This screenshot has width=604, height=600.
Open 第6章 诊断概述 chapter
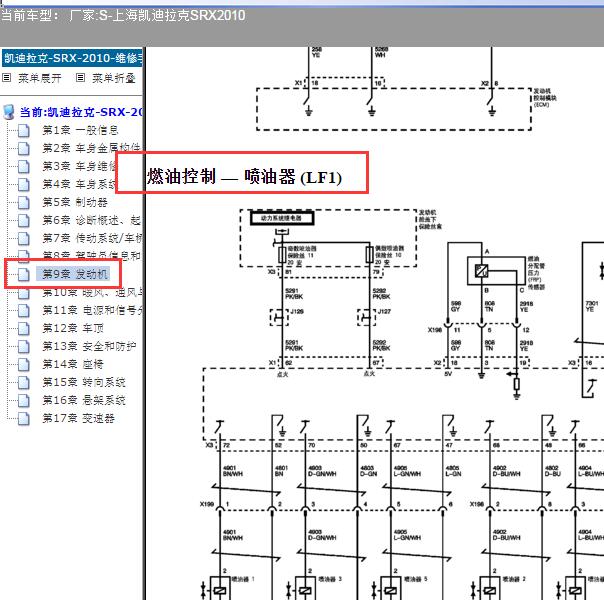pyautogui.click(x=92, y=220)
